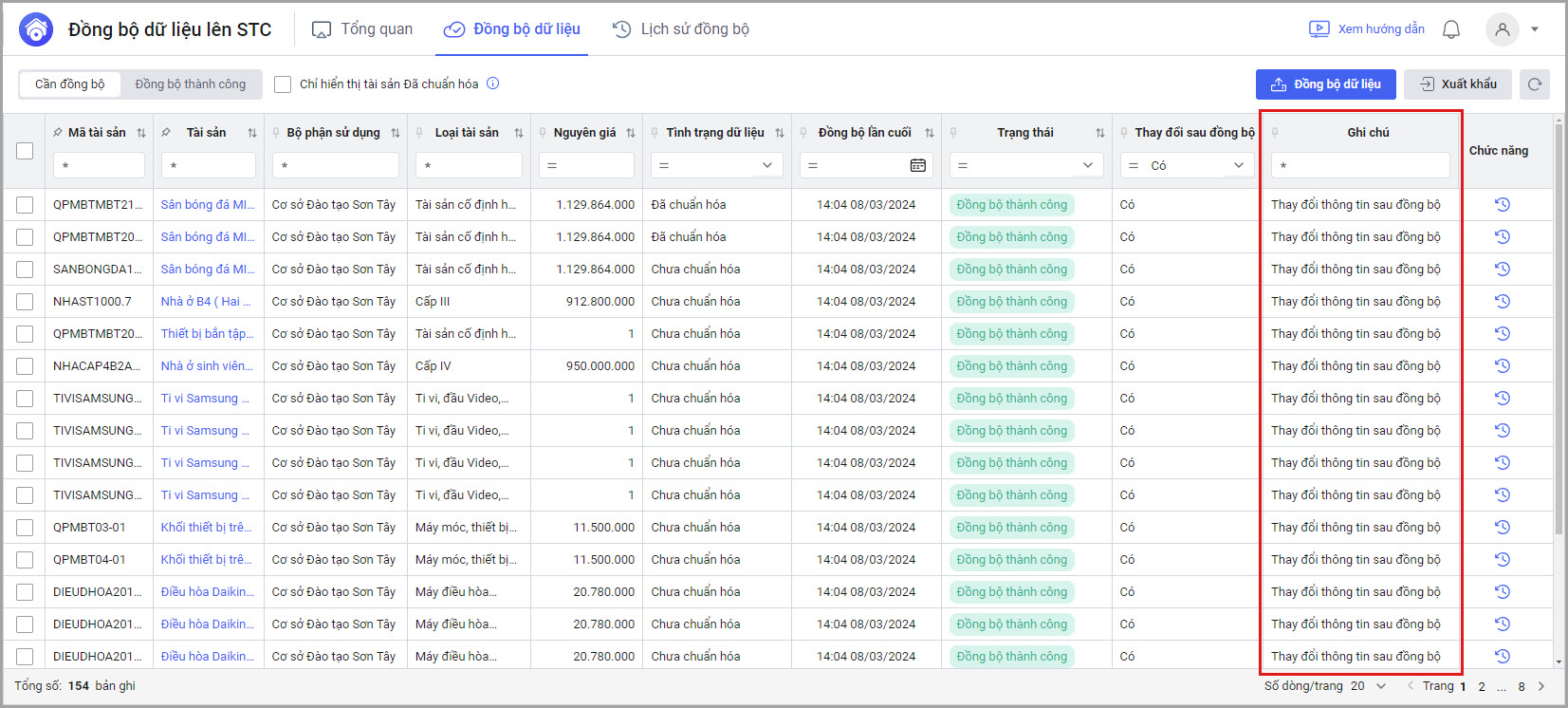Viewport: 1568px width, 708px height.
Task: Expand Tình trạng dữ liệu filter dropdown
Action: (766, 165)
